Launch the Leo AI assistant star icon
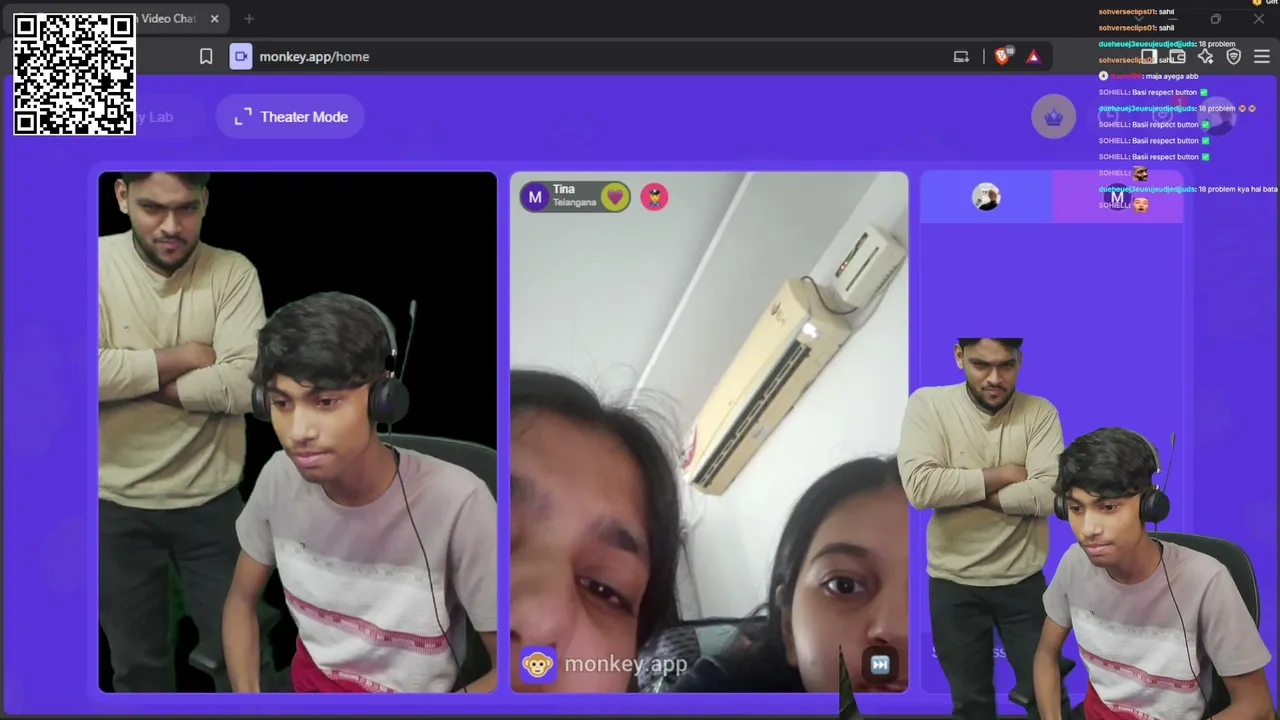 1205,57
